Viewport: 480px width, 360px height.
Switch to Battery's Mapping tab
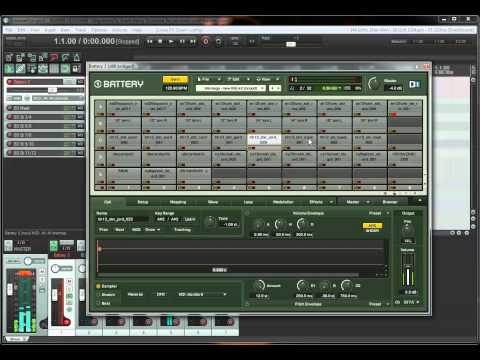pyautogui.click(x=178, y=202)
